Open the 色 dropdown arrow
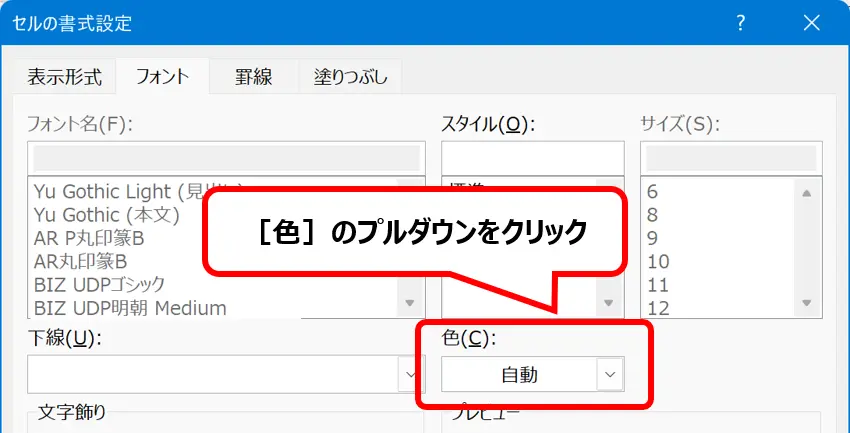Screen dimensions: 850x433 point(610,374)
